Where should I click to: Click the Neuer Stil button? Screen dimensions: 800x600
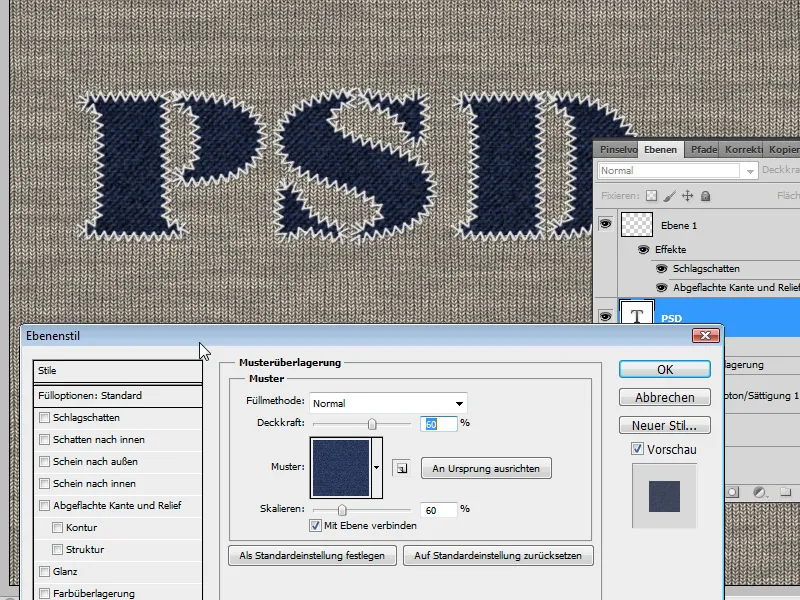(663, 424)
